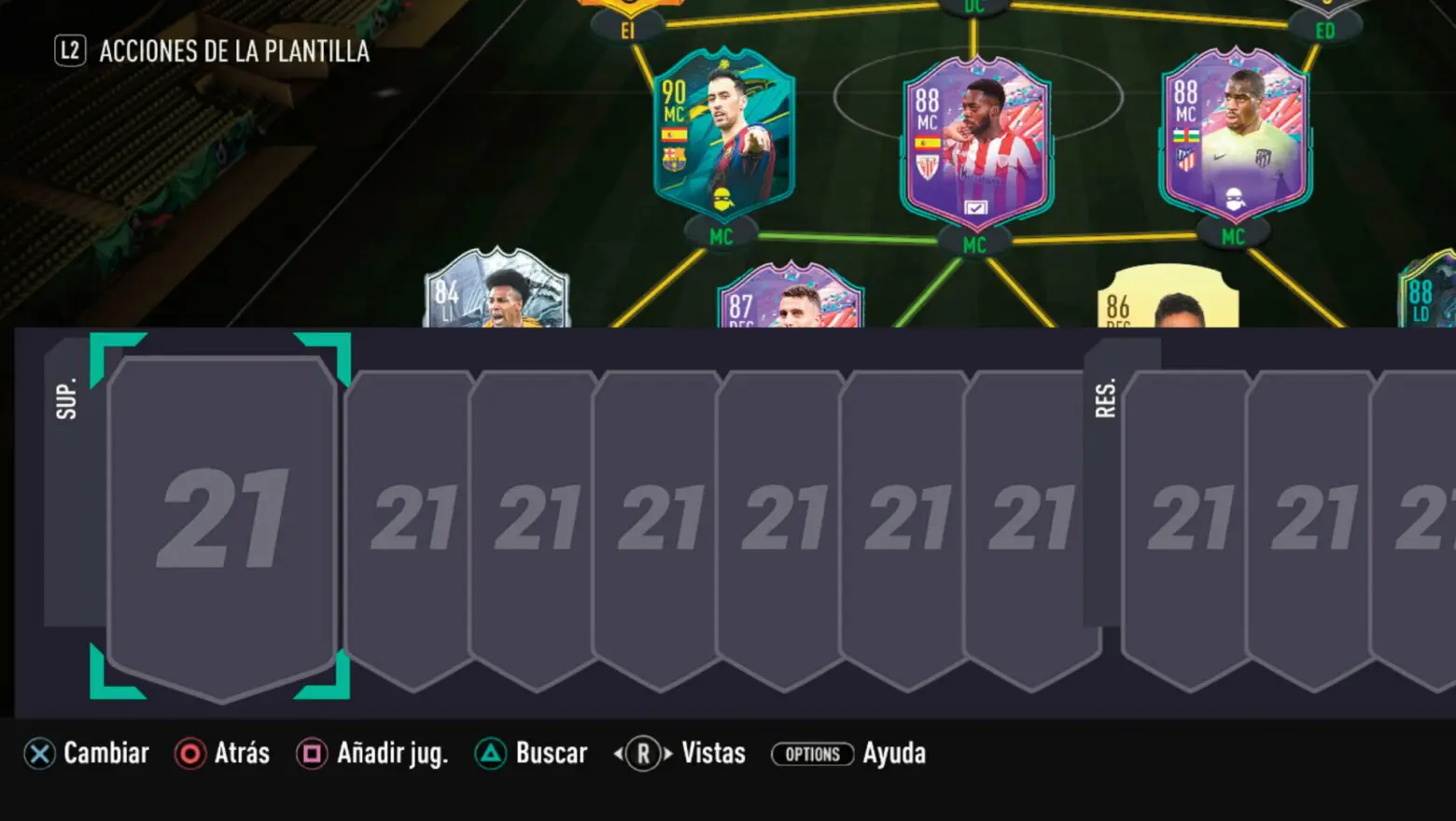Click the X button icon beside Cambiar
This screenshot has height=821, width=1456.
click(39, 754)
